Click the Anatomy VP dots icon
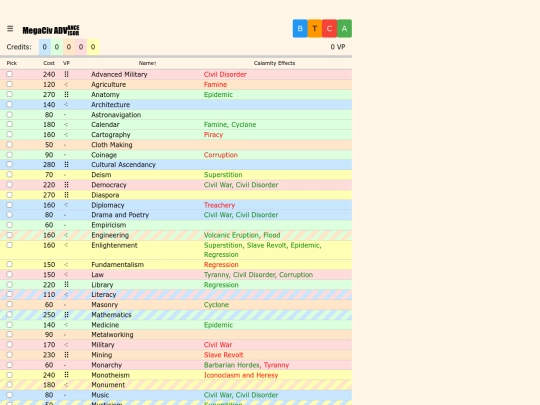This screenshot has height=405, width=540. pyautogui.click(x=66, y=94)
